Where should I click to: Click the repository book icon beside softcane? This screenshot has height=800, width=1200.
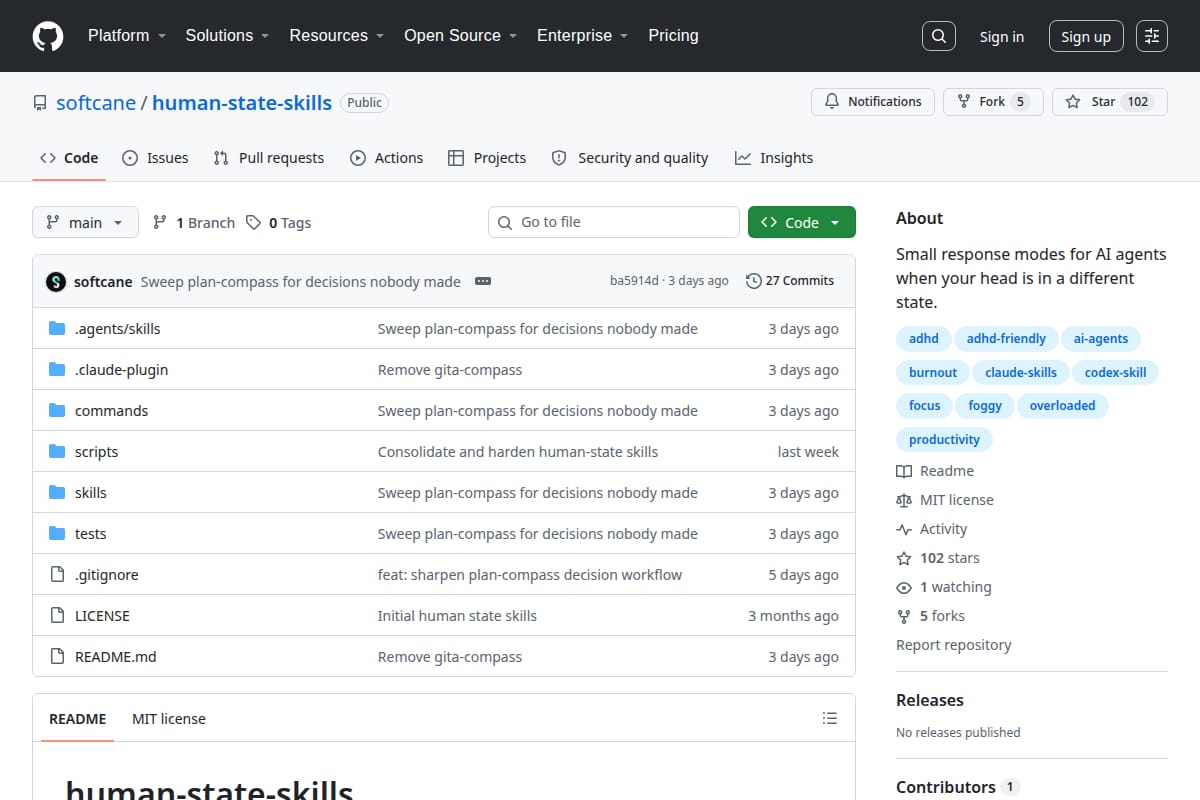40,103
